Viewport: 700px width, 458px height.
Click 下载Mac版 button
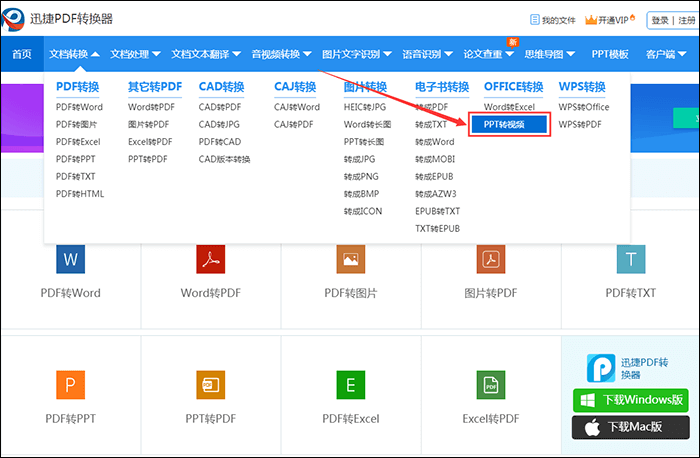[x=631, y=427]
